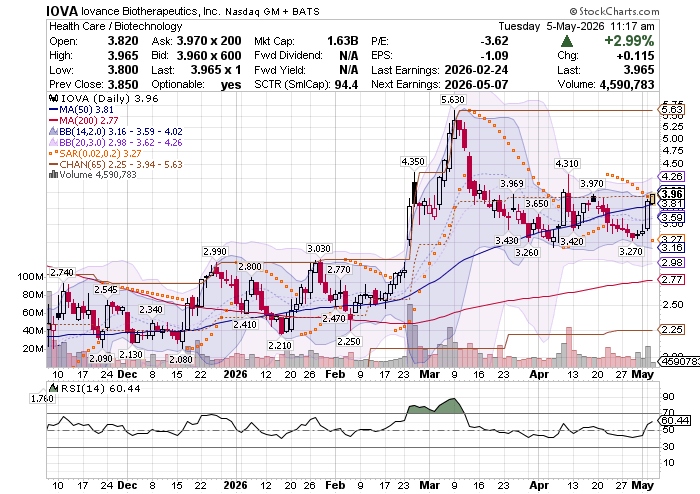Image resolution: width=700 pixels, height=494 pixels.
Task: Click the Next Earnings date 2026-05-07
Action: [476, 84]
